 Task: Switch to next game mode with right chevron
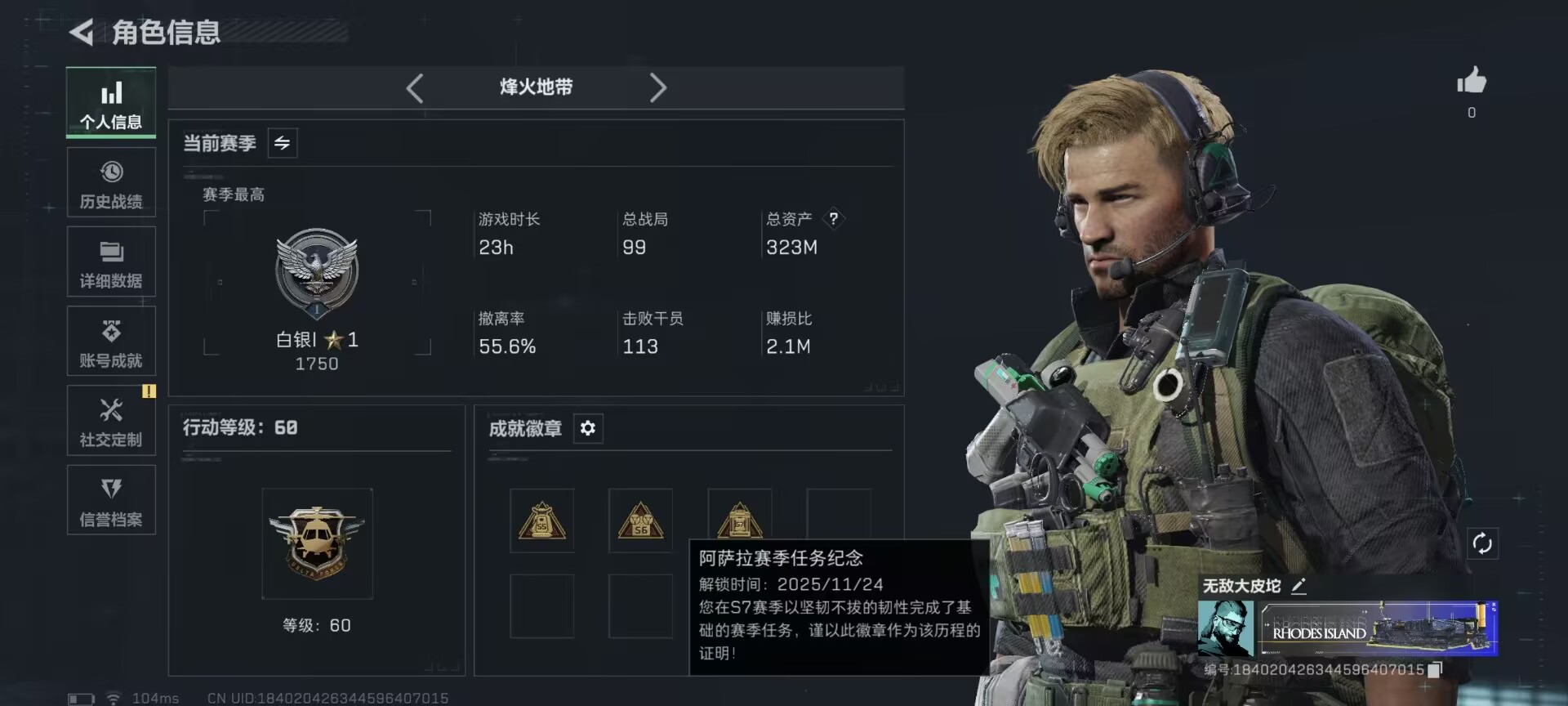657,87
